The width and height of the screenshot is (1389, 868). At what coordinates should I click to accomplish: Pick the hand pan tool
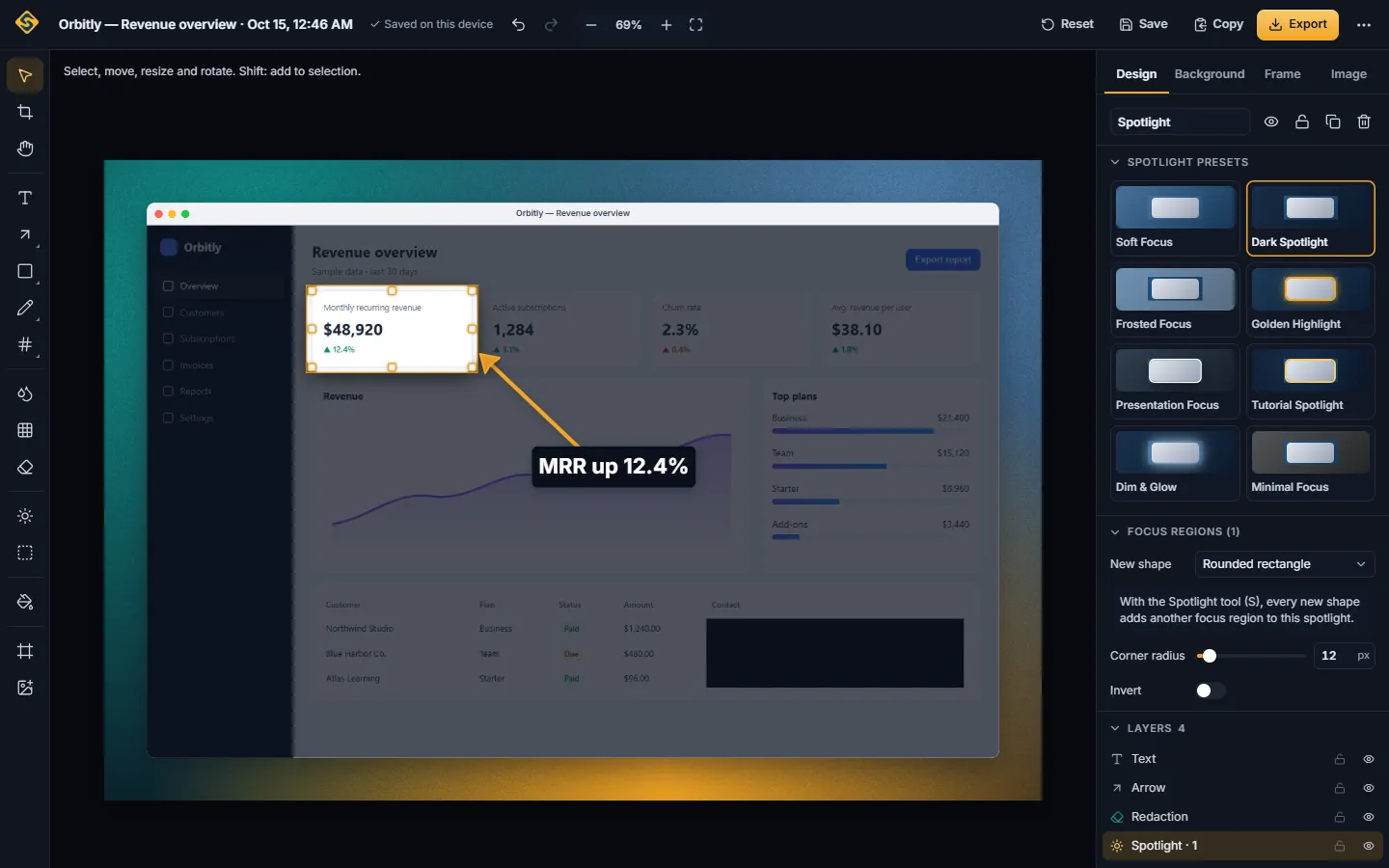tap(25, 149)
